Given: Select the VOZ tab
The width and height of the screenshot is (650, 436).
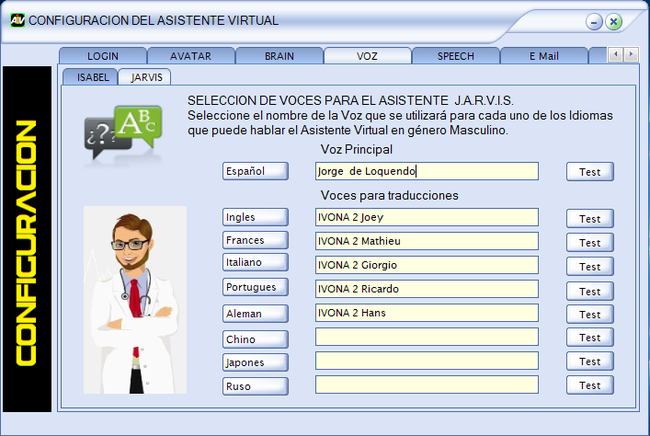Looking at the screenshot, I should (x=367, y=56).
